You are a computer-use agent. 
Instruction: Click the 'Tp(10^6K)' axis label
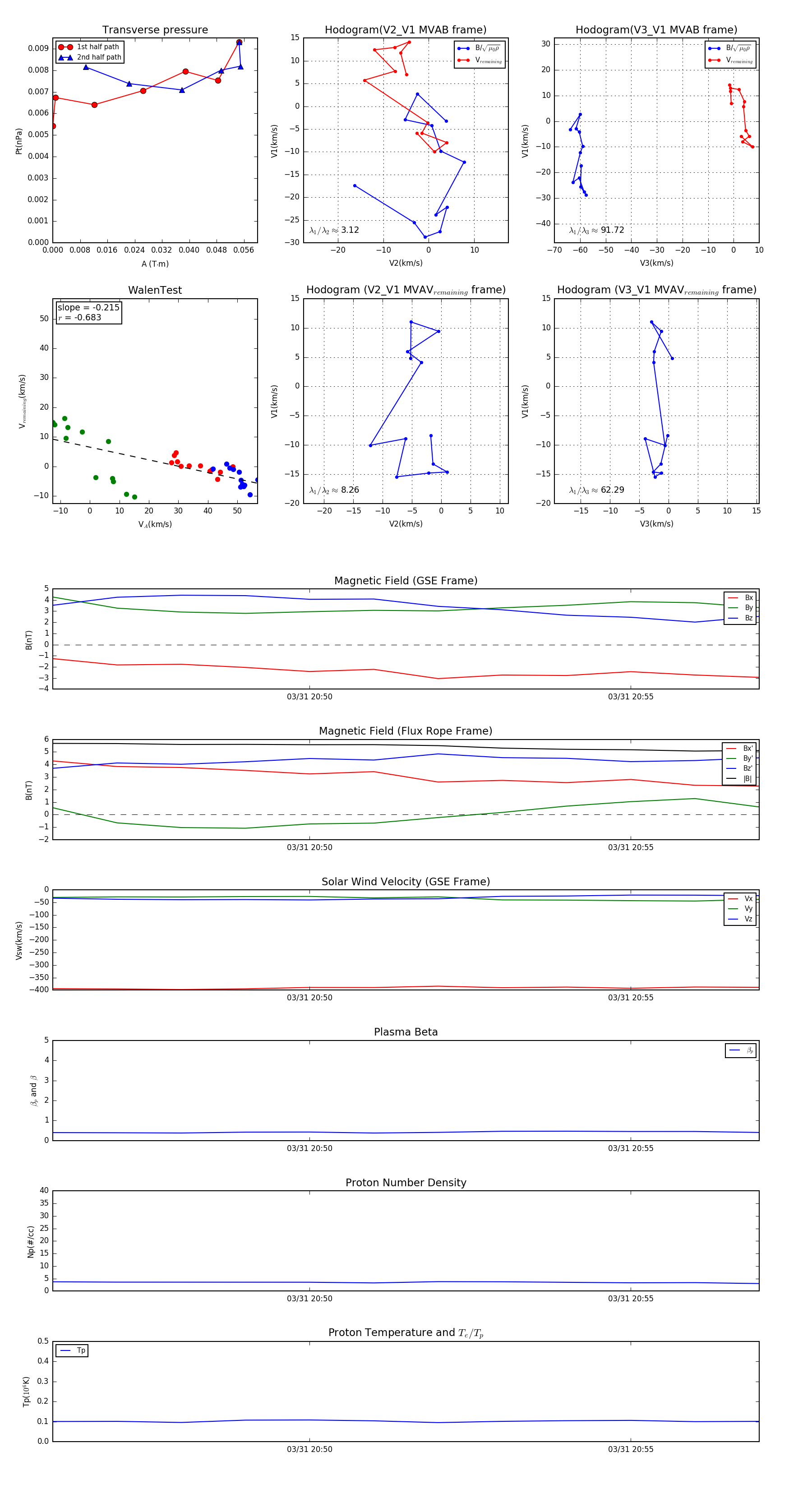[26, 1392]
